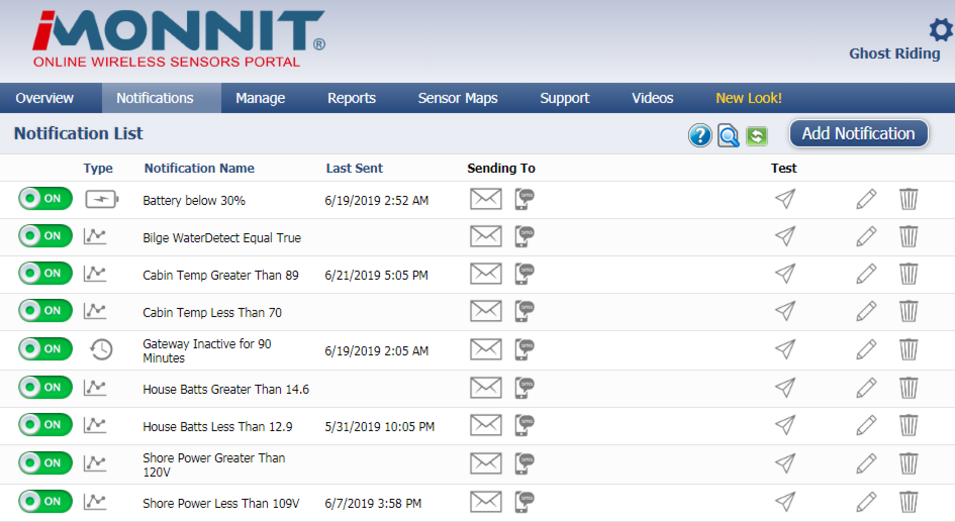Edit the Battery below 30% notification
Screen dimensions: 955x522
pos(866,199)
